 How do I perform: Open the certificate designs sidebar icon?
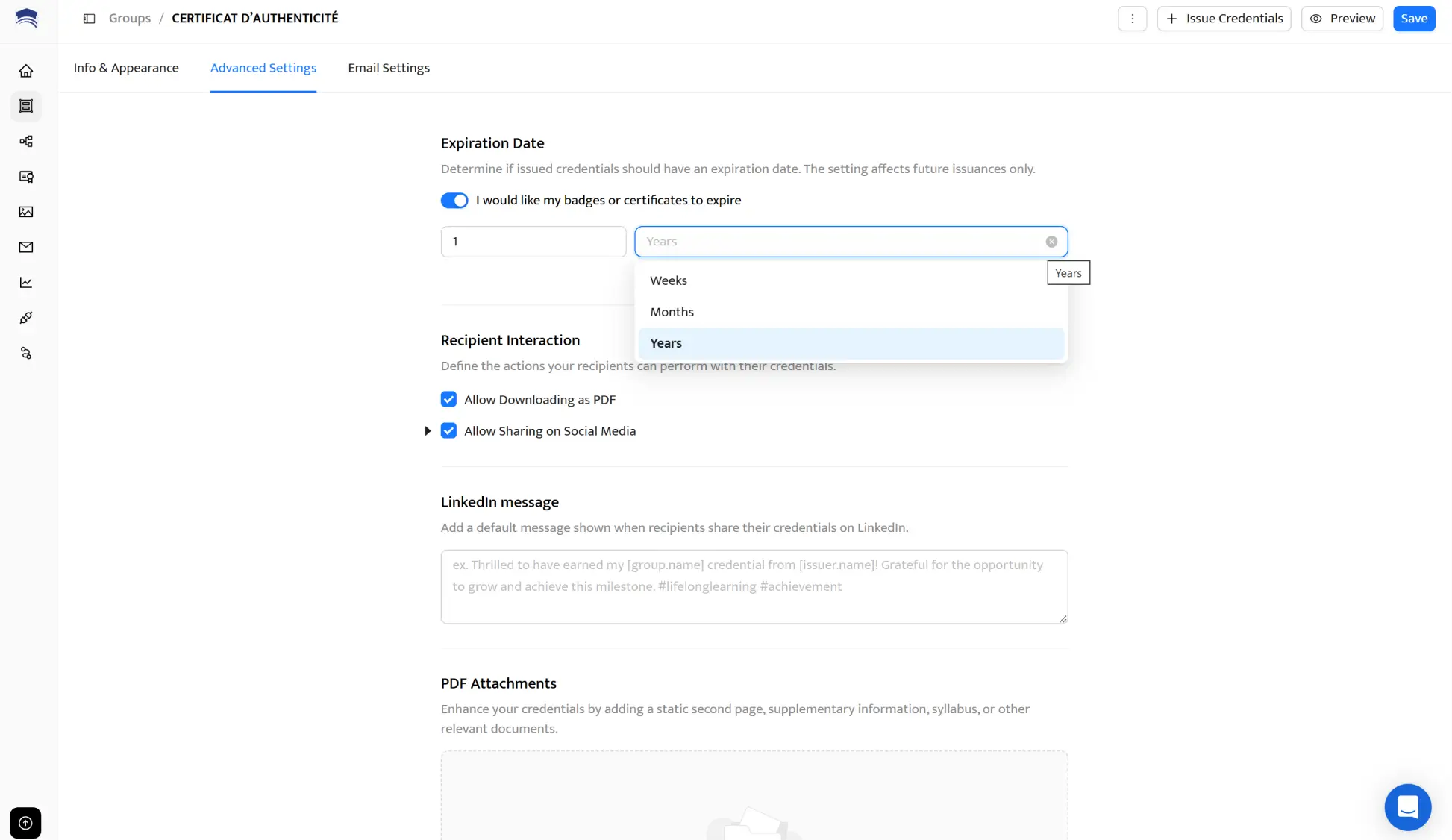coord(26,177)
